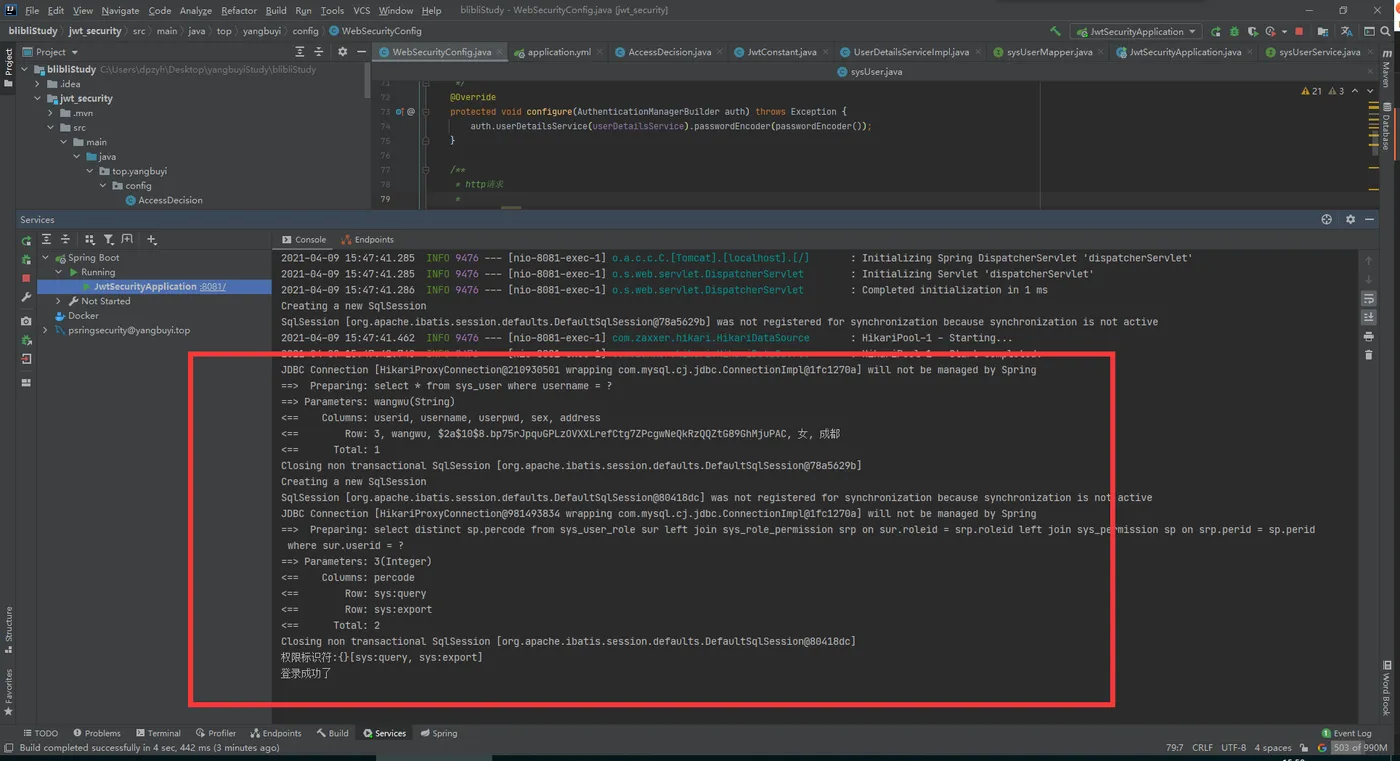1400x761 pixels.
Task: Click the red Stop icon in the top toolbar
Action: (1299, 32)
